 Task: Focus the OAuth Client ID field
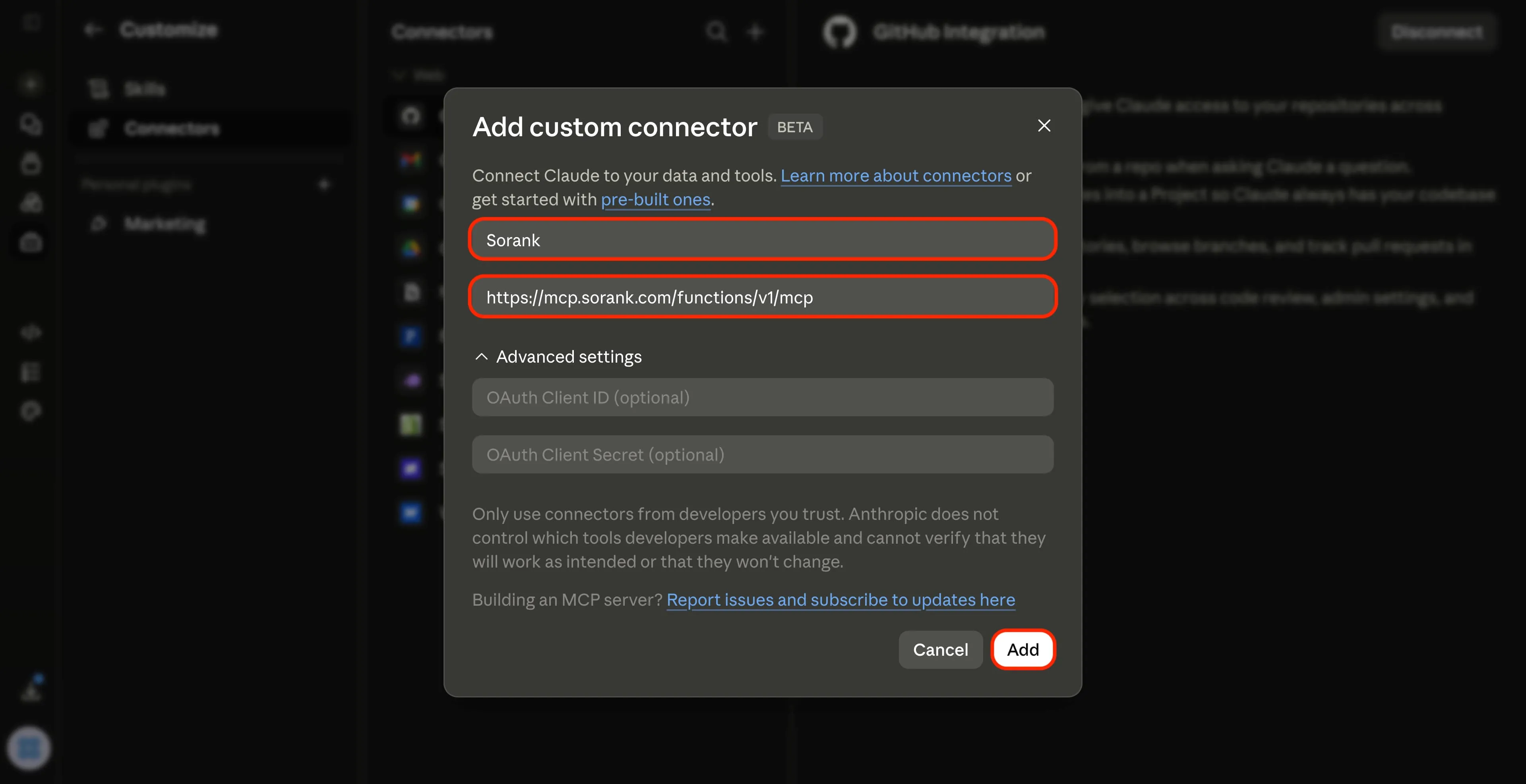pos(763,397)
